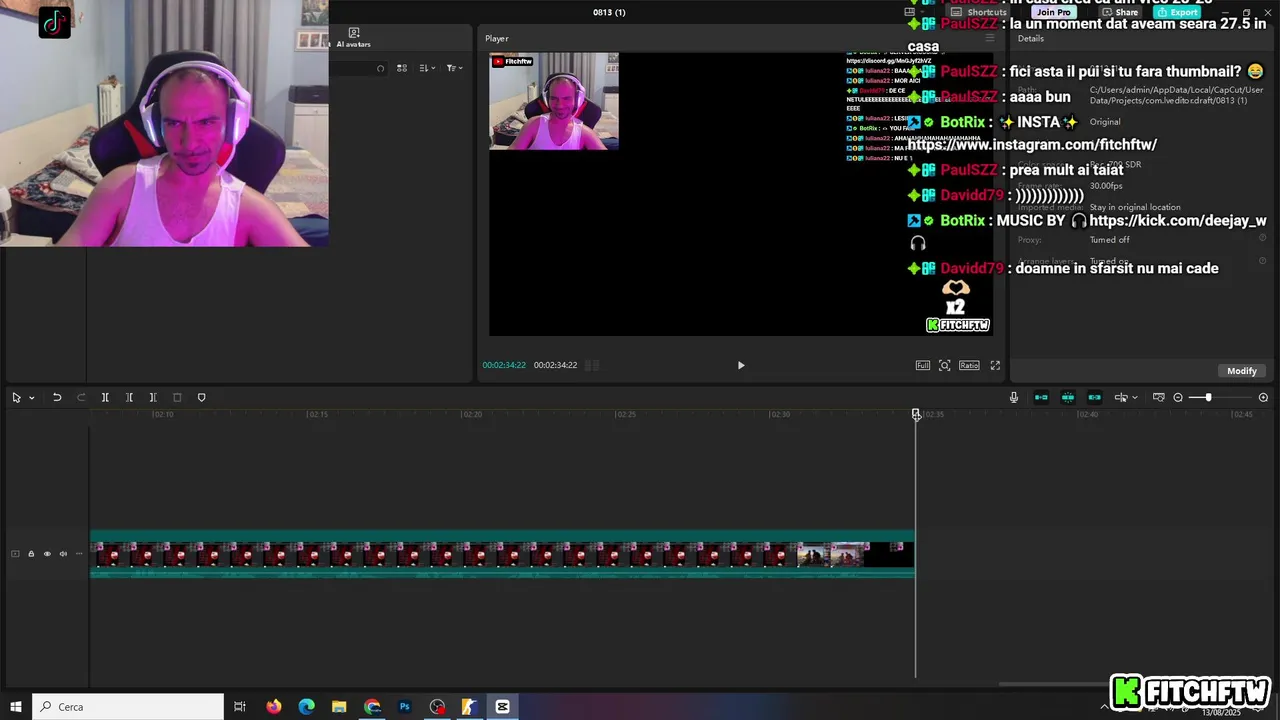
Task: Click the playhead marker at 02:34
Action: [x=916, y=414]
